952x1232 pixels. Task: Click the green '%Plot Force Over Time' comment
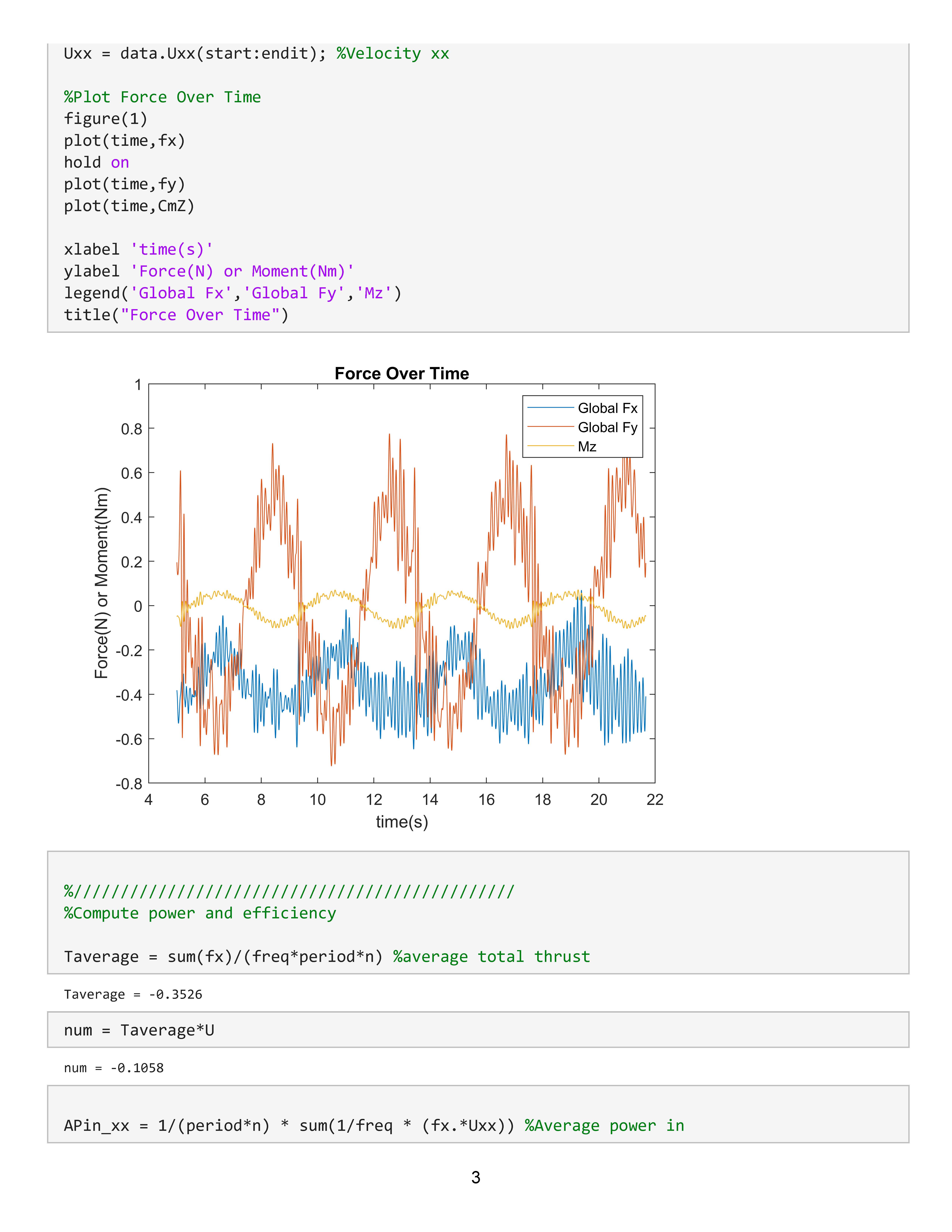pos(162,97)
